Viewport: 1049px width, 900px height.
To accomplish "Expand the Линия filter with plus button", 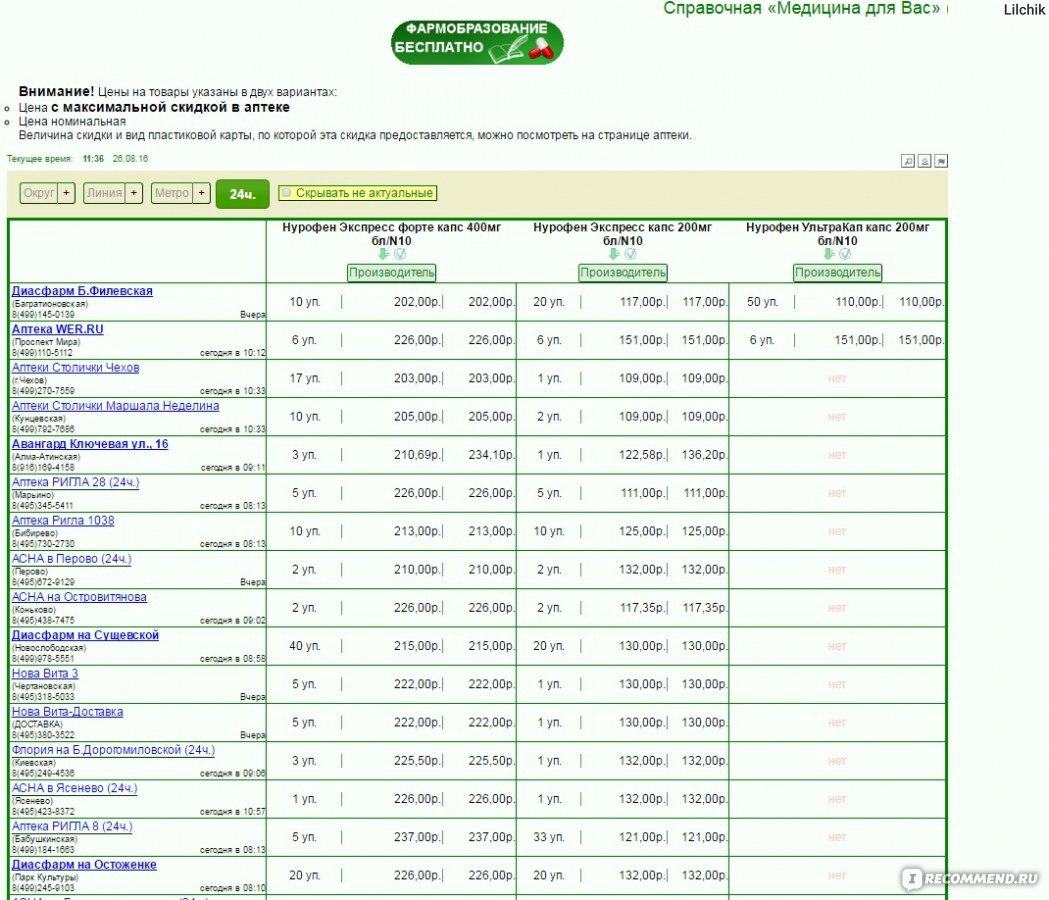I will coord(134,193).
